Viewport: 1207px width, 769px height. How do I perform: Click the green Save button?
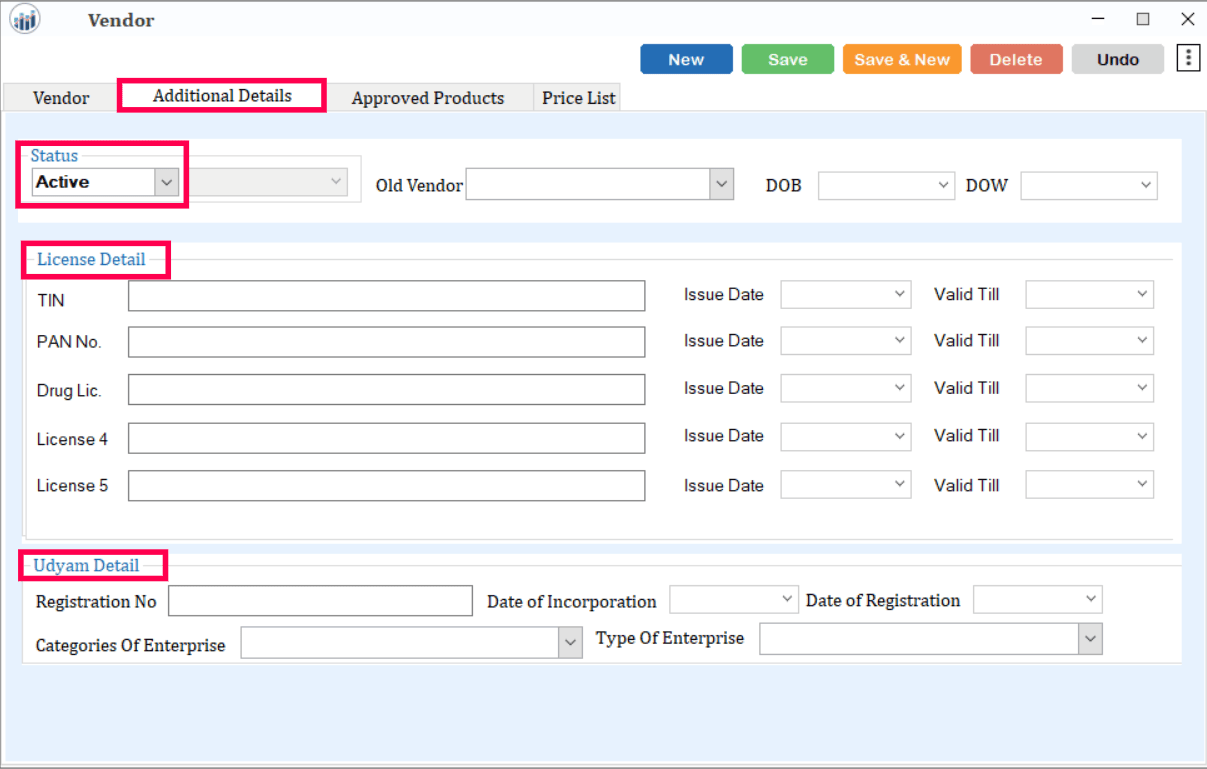[x=787, y=59]
